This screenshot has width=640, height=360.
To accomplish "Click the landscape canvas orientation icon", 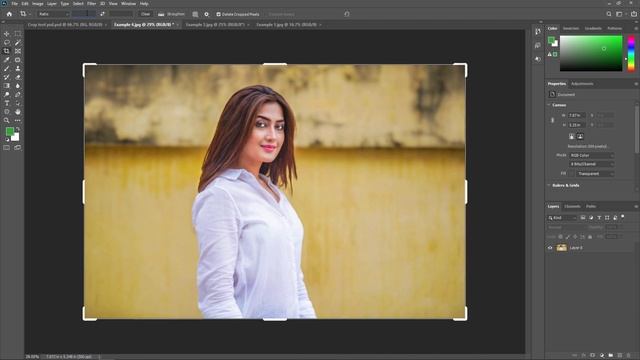I will pos(580,136).
